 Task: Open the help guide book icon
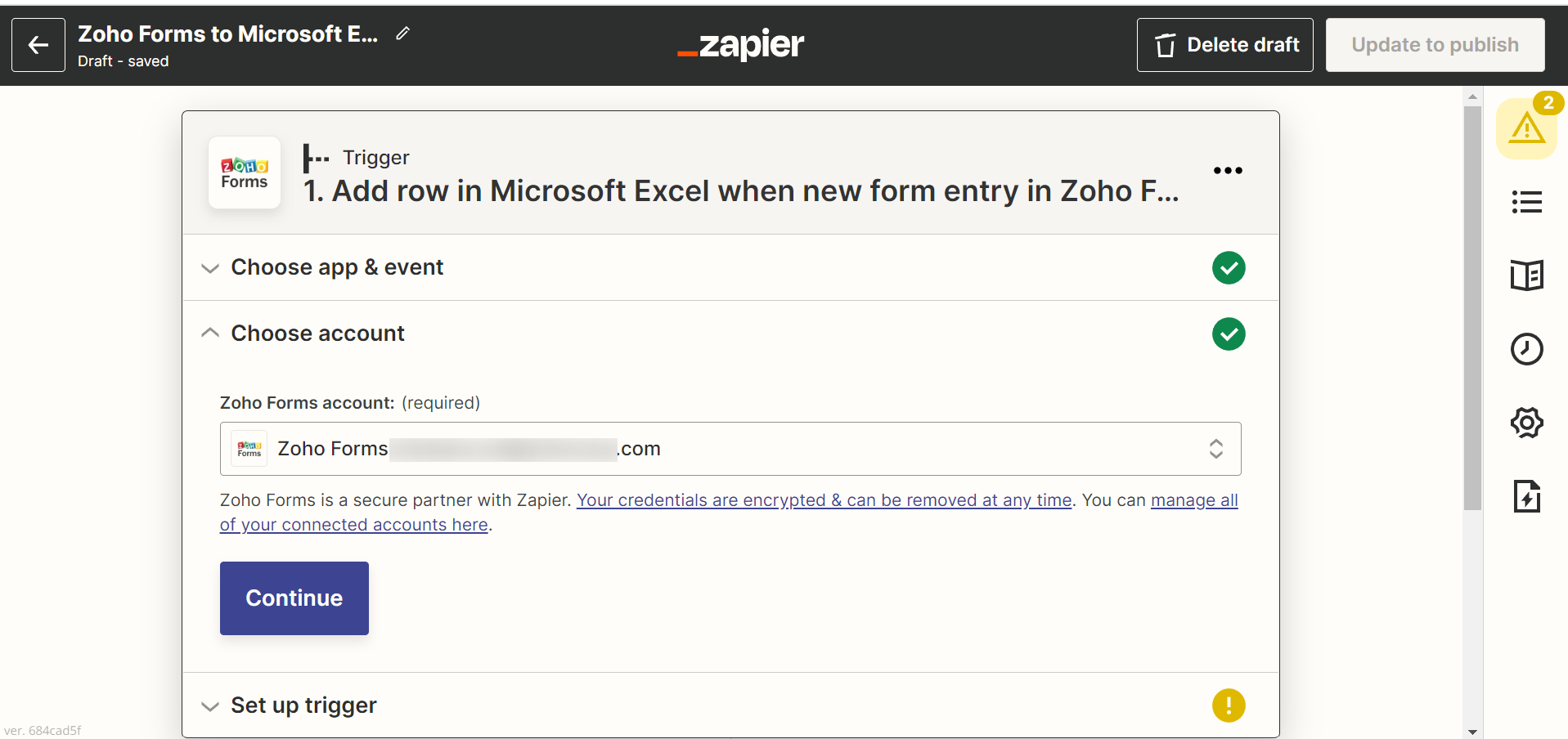tap(1526, 275)
